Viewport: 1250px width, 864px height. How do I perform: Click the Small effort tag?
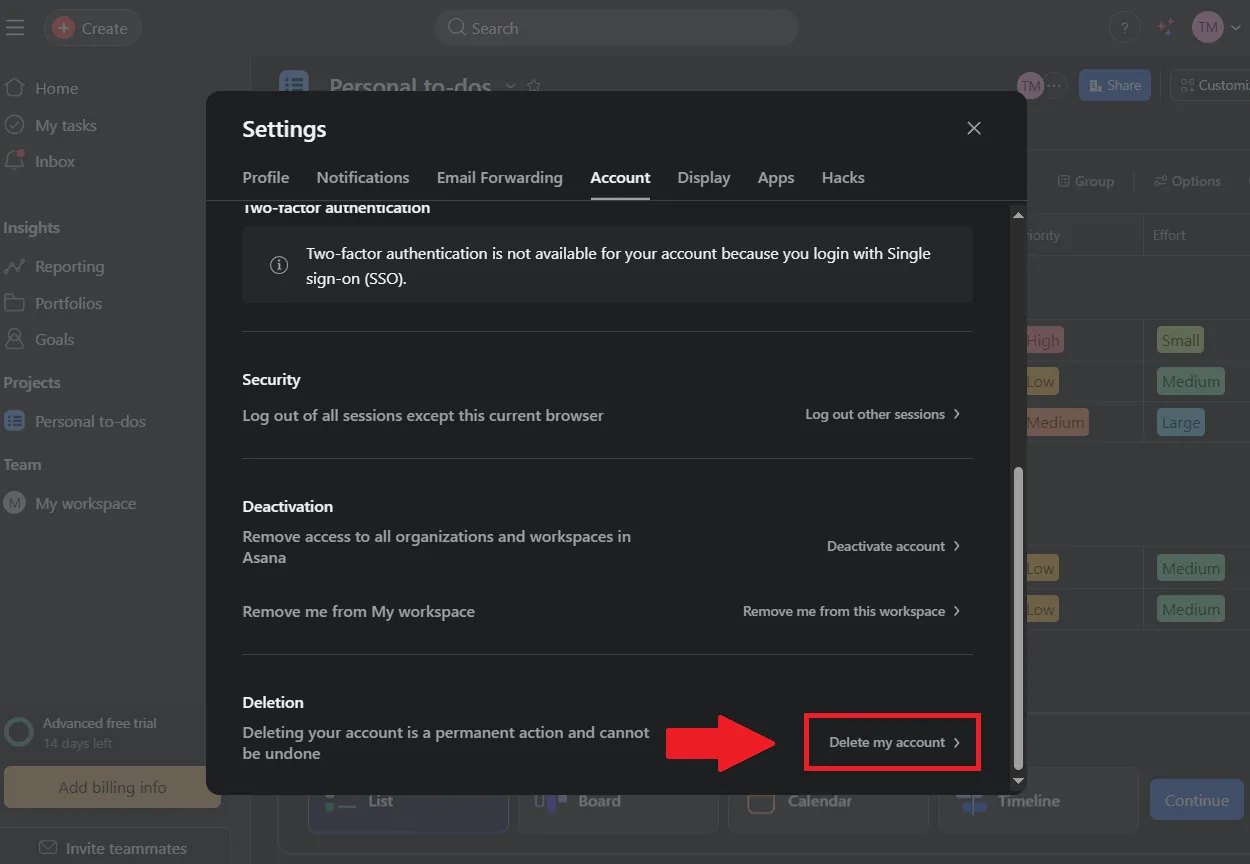(1180, 340)
